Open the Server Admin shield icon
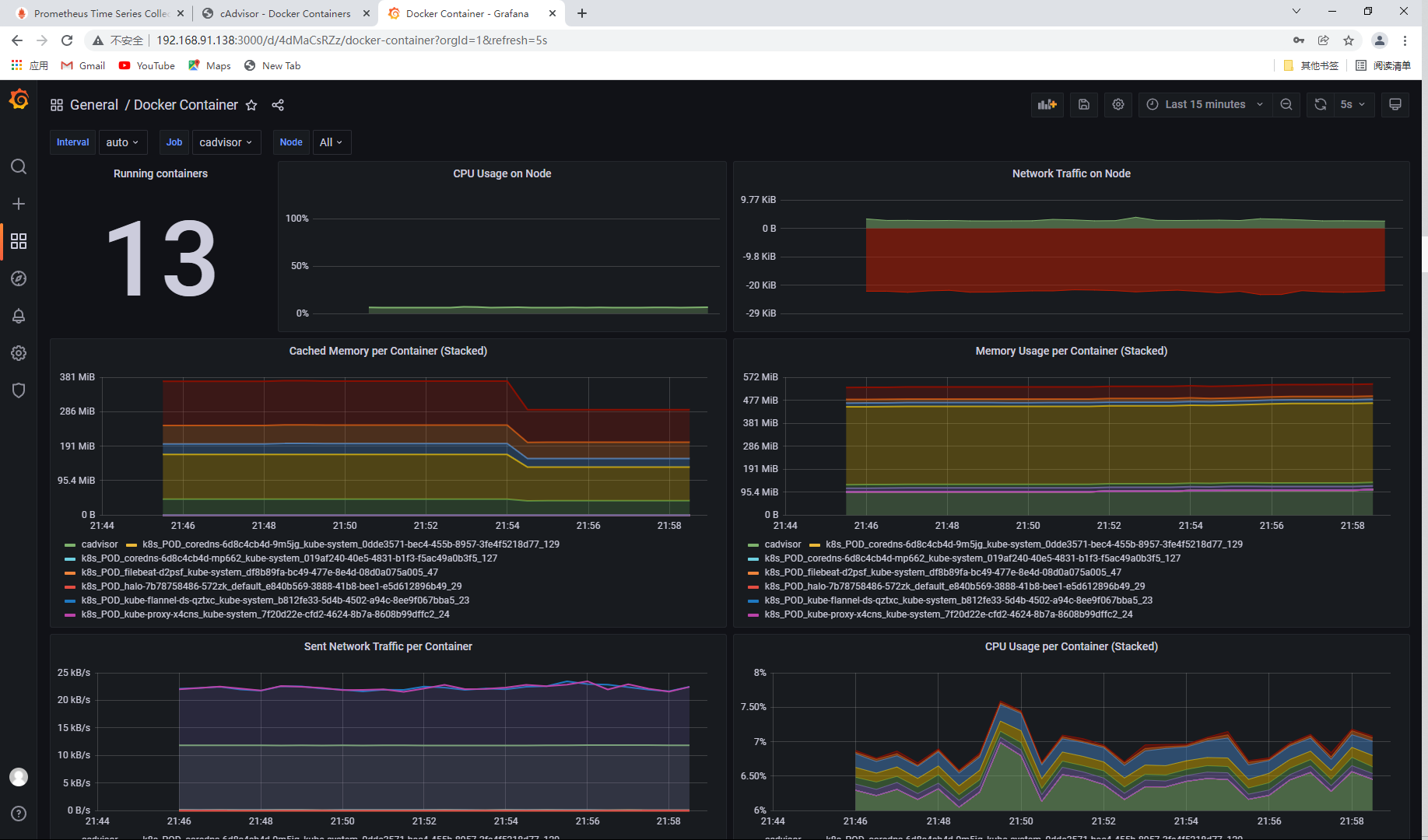This screenshot has width=1428, height=840. pyautogui.click(x=19, y=390)
